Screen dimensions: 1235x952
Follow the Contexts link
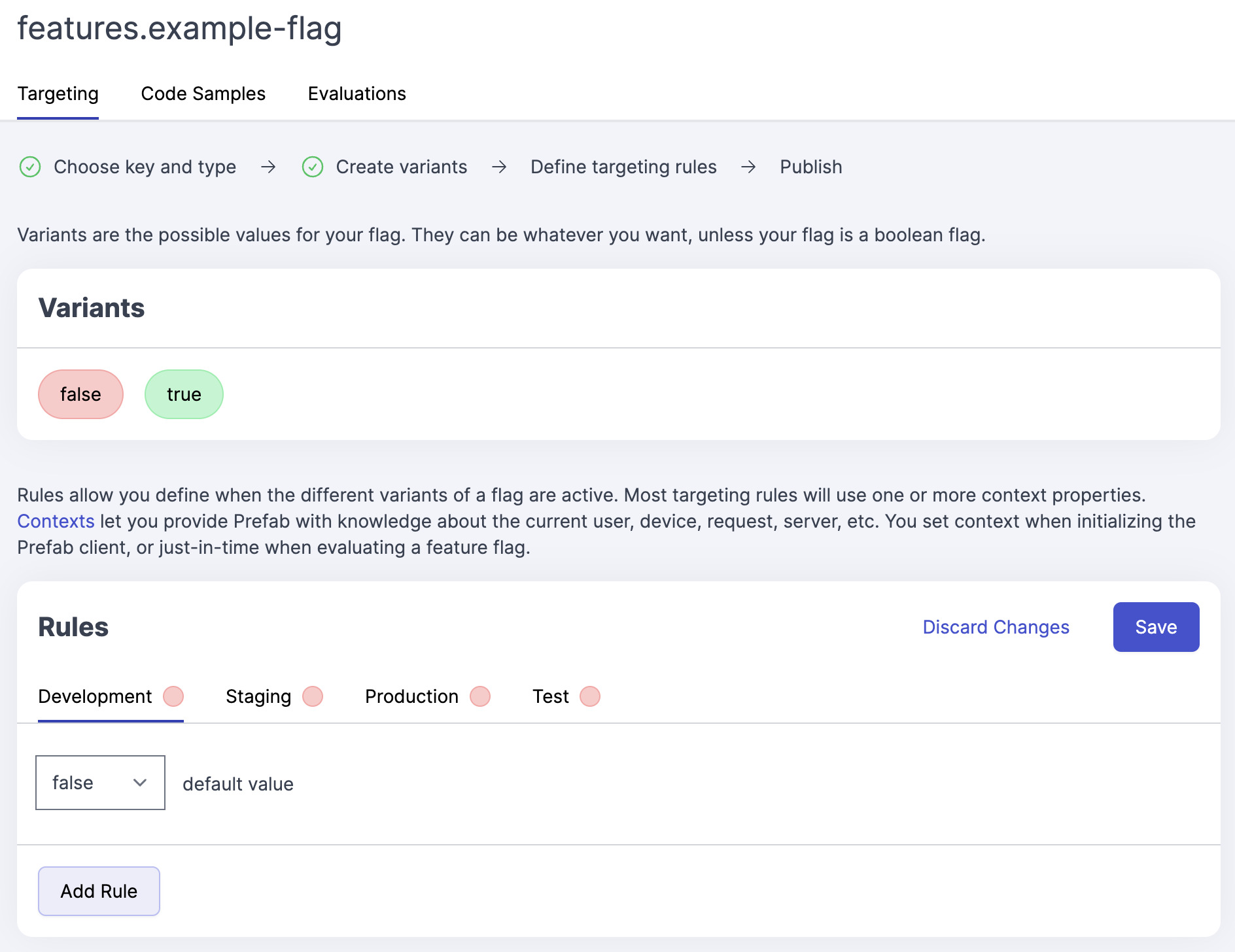coord(56,521)
